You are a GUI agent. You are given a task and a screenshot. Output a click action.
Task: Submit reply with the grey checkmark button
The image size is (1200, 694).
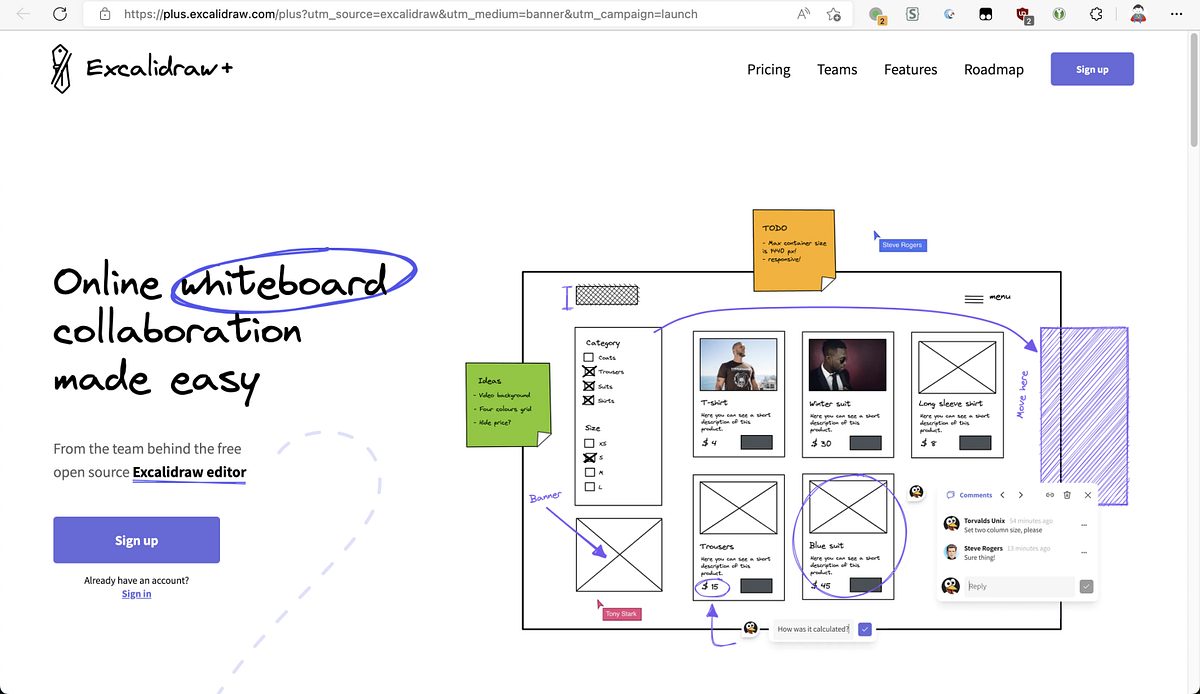1087,586
